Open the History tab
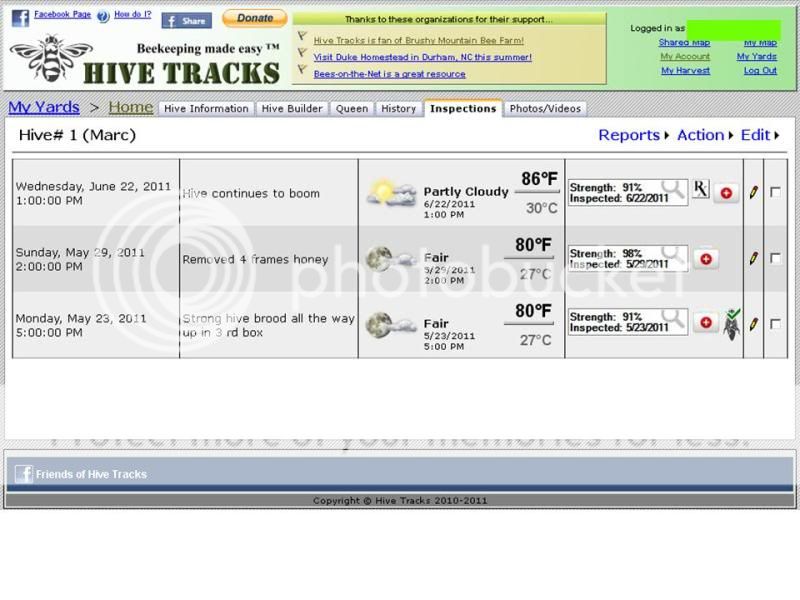The image size is (800, 600). 398,109
